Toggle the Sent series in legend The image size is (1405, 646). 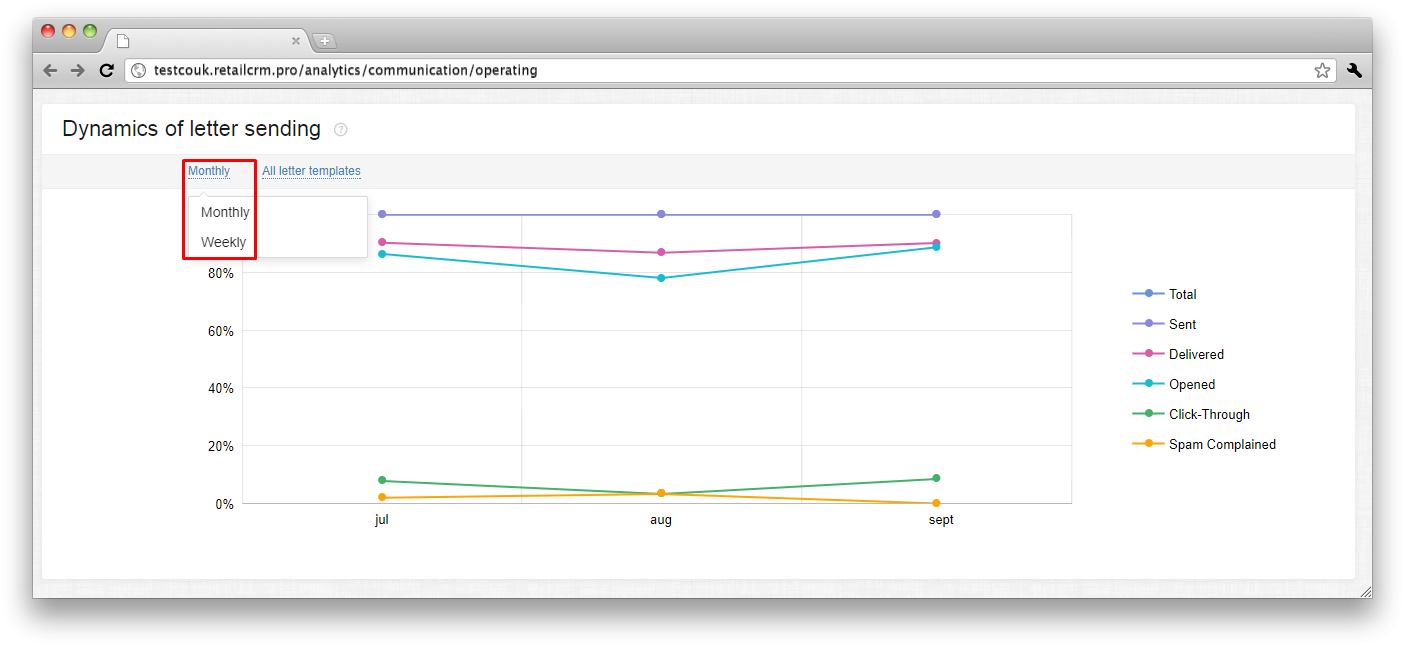1165,324
